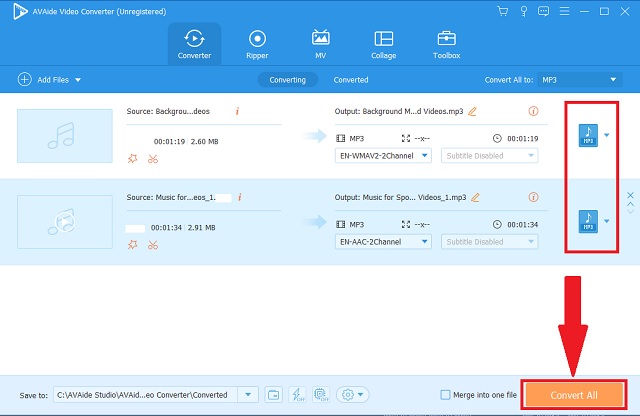Rename the Background Music output file
Viewport: 640px width, 416px height.
472,111
